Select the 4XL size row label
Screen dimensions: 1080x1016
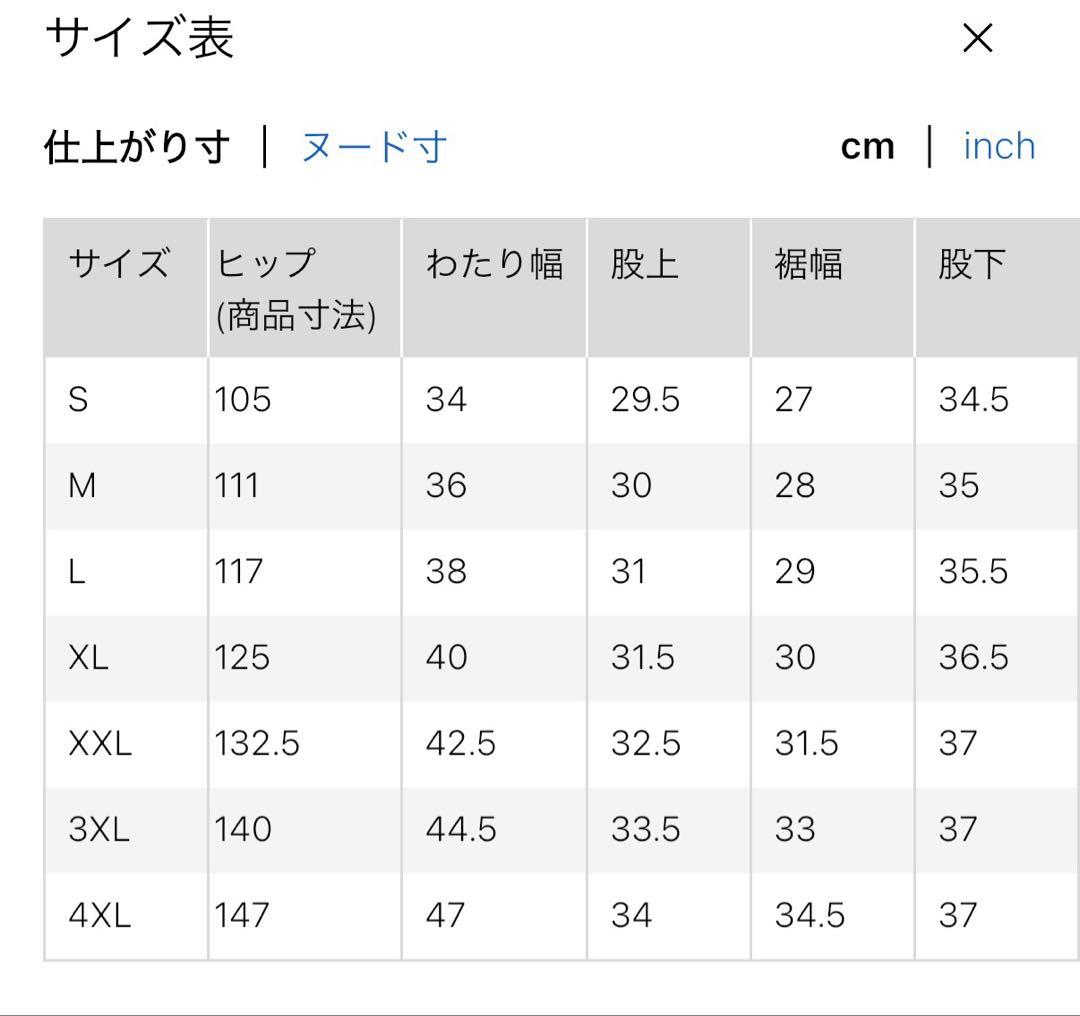point(100,915)
